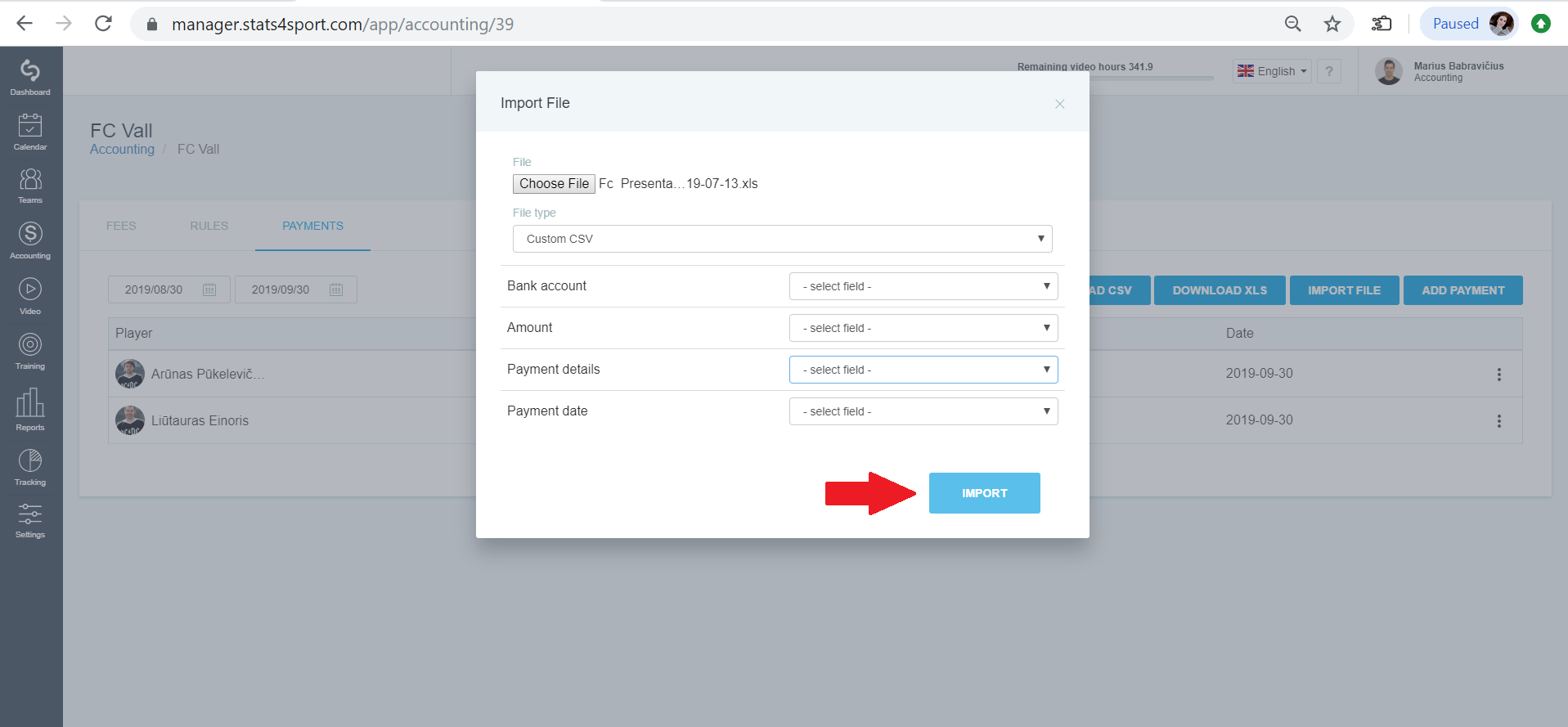1568x727 pixels.
Task: Open Payment details select field dropdown
Action: coord(923,370)
